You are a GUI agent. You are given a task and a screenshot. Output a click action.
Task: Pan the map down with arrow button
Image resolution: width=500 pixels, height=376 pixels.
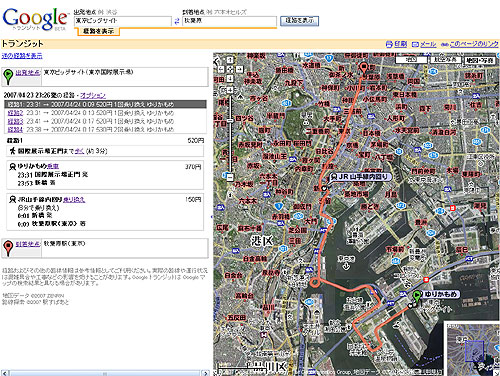click(x=230, y=79)
